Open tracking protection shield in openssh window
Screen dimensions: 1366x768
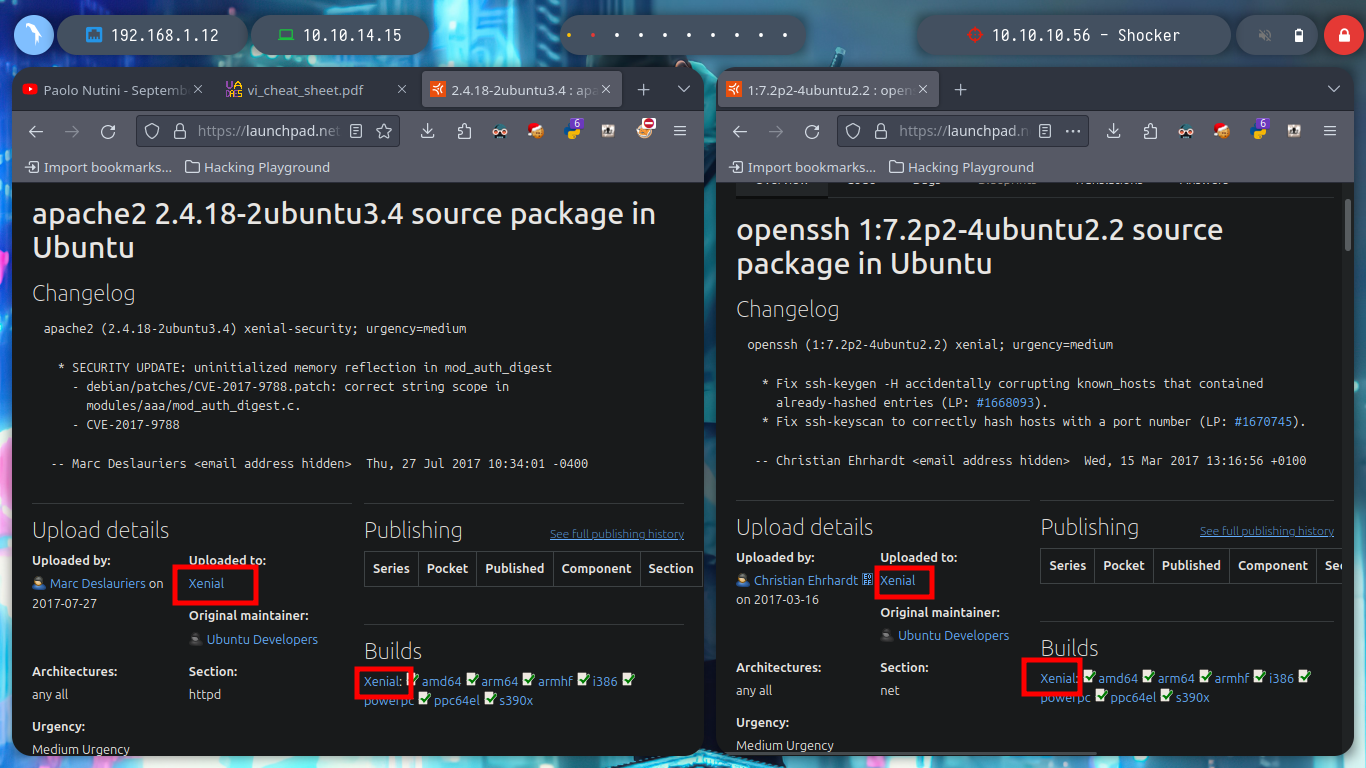[x=855, y=131]
